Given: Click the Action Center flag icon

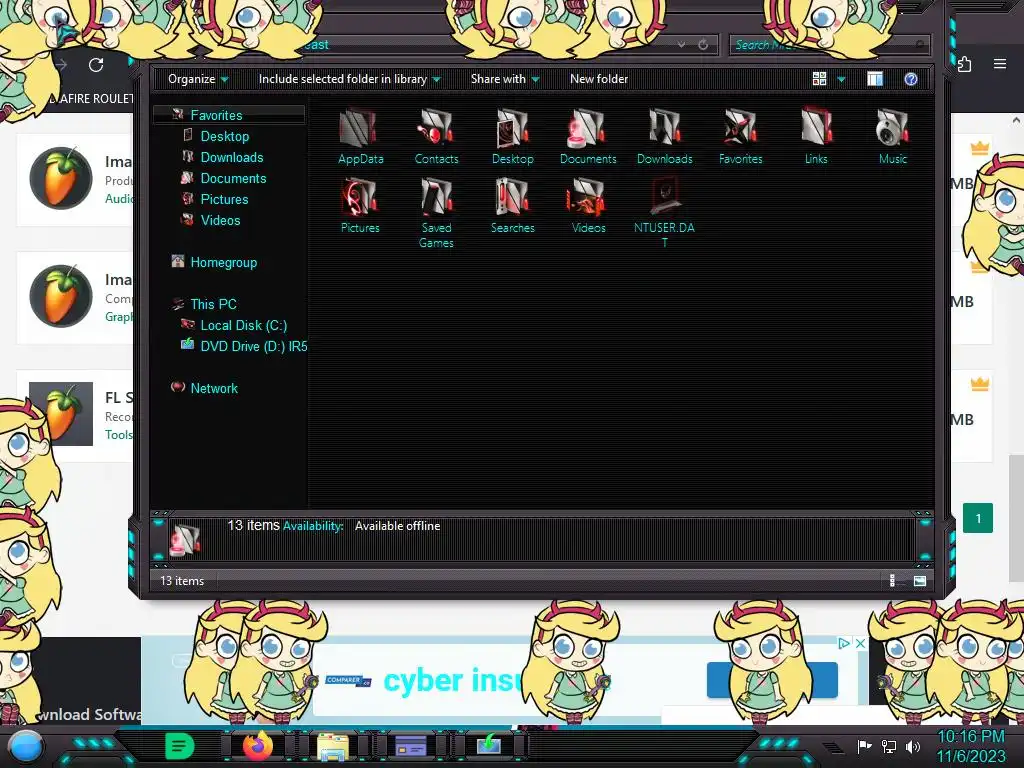Looking at the screenshot, I should coord(865,746).
